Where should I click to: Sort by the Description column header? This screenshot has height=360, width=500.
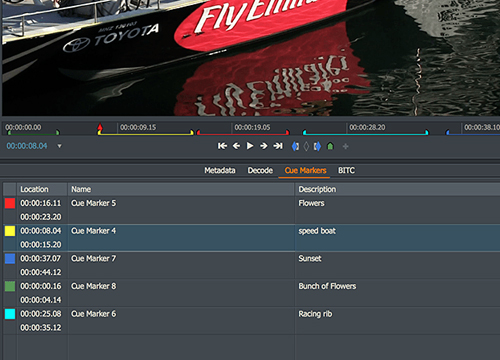tap(398, 189)
